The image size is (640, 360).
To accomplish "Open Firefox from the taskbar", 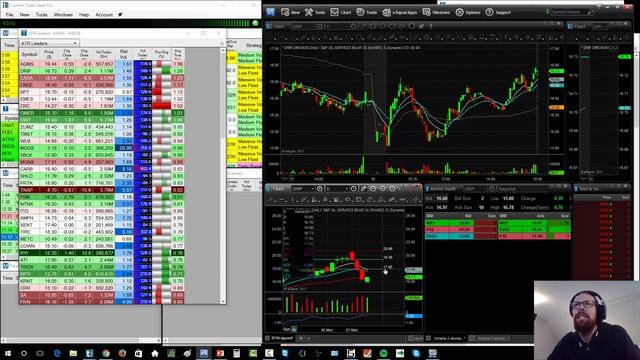I will click(122, 353).
